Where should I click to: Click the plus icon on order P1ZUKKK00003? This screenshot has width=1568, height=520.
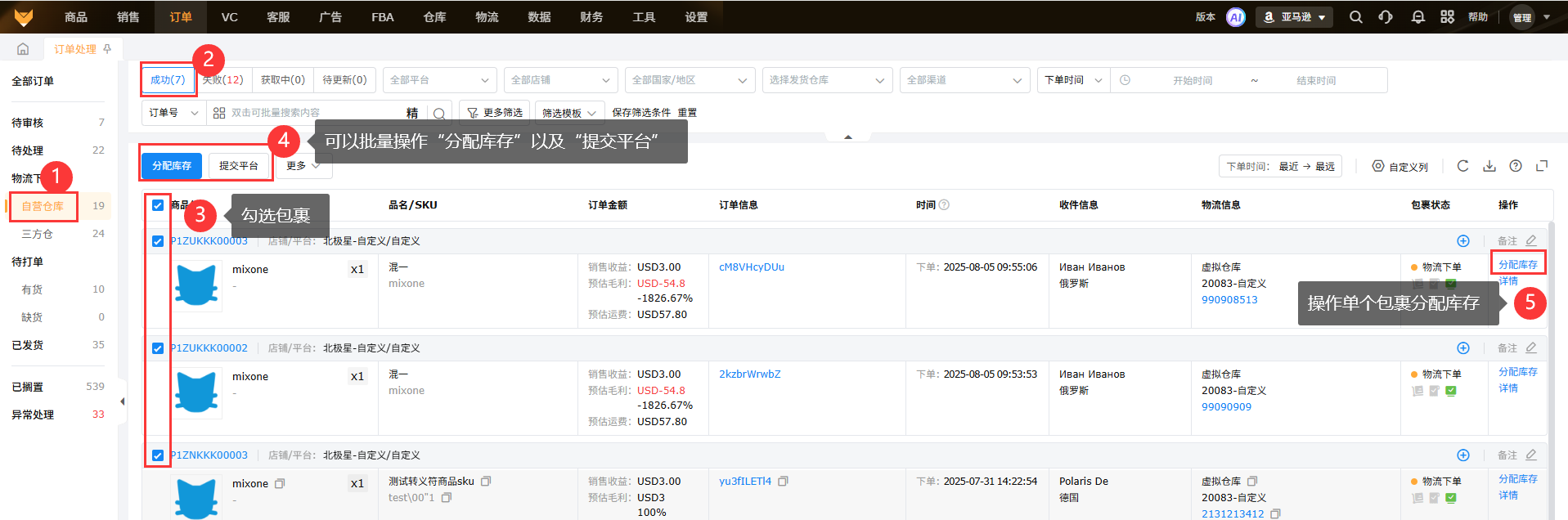coord(1463,241)
